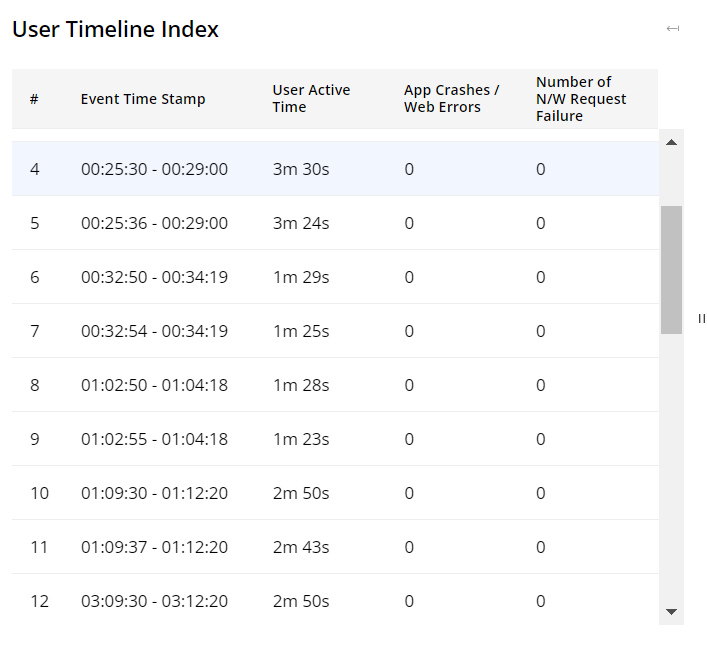
Task: Select row 12 event 03:09:30 - 03:12:20
Action: (x=154, y=601)
